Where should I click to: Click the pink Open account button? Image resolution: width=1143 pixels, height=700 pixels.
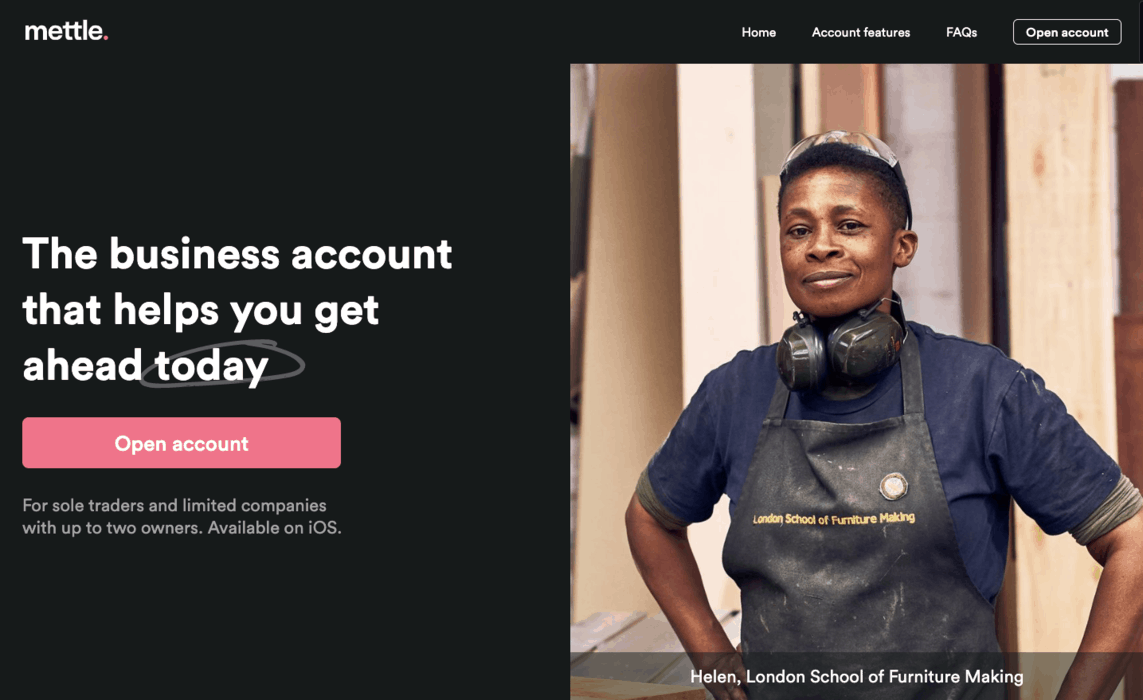pos(182,443)
